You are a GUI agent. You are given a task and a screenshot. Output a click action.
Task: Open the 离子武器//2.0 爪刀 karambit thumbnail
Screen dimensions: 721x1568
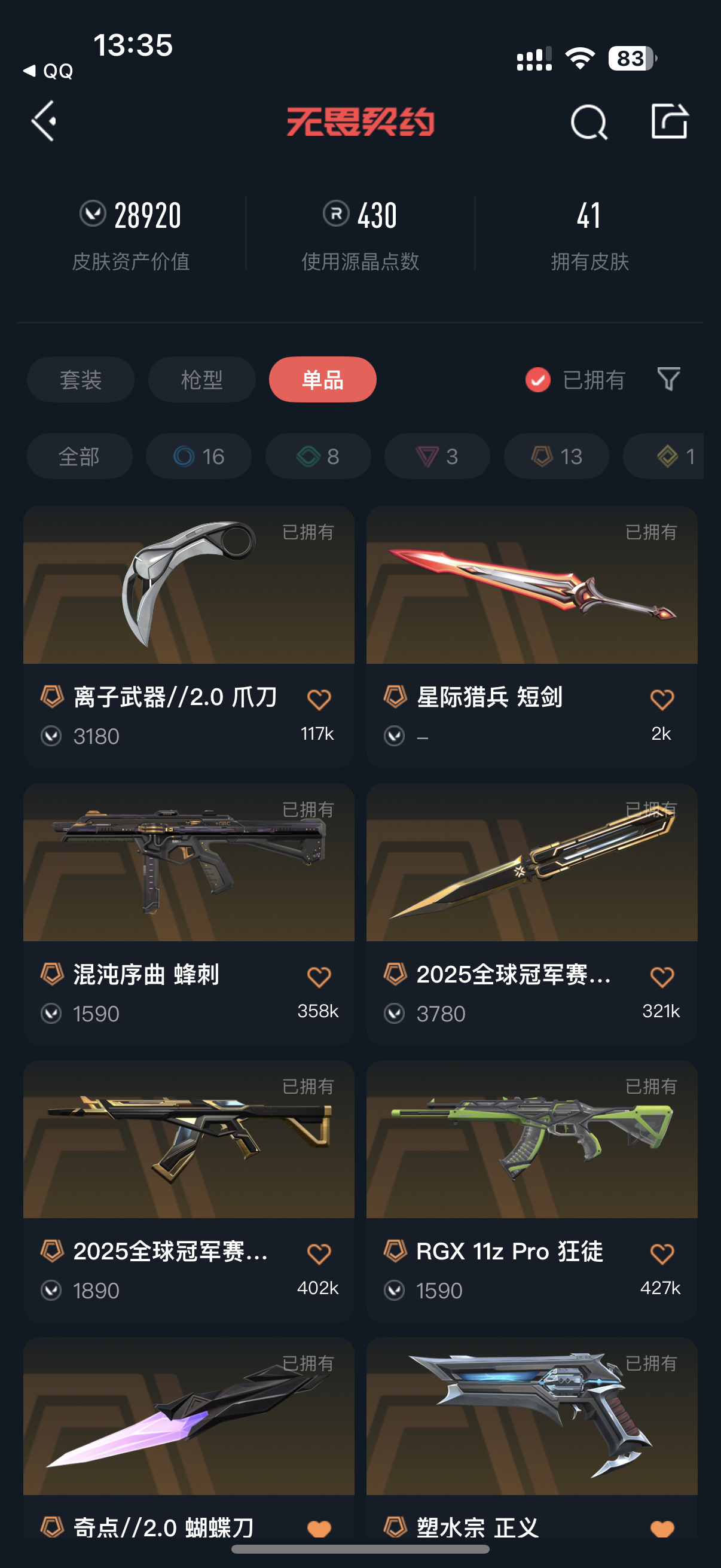point(188,585)
